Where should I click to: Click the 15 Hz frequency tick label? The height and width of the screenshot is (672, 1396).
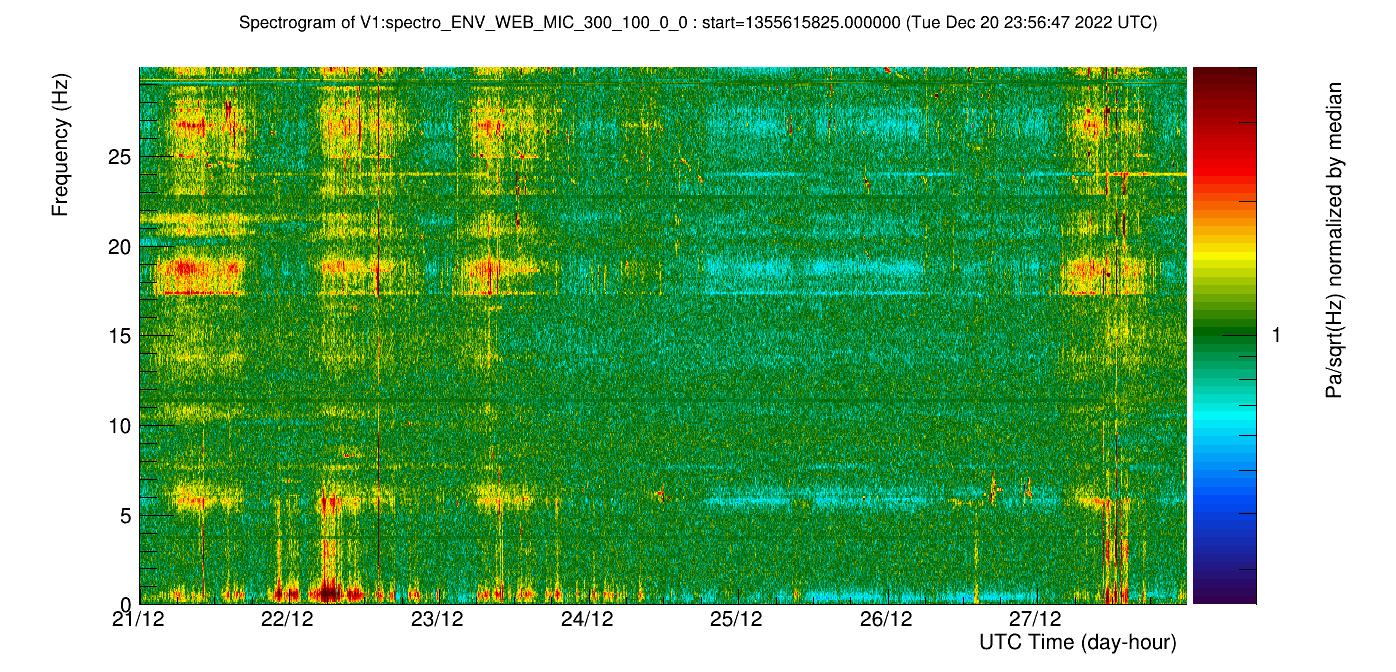pos(121,336)
